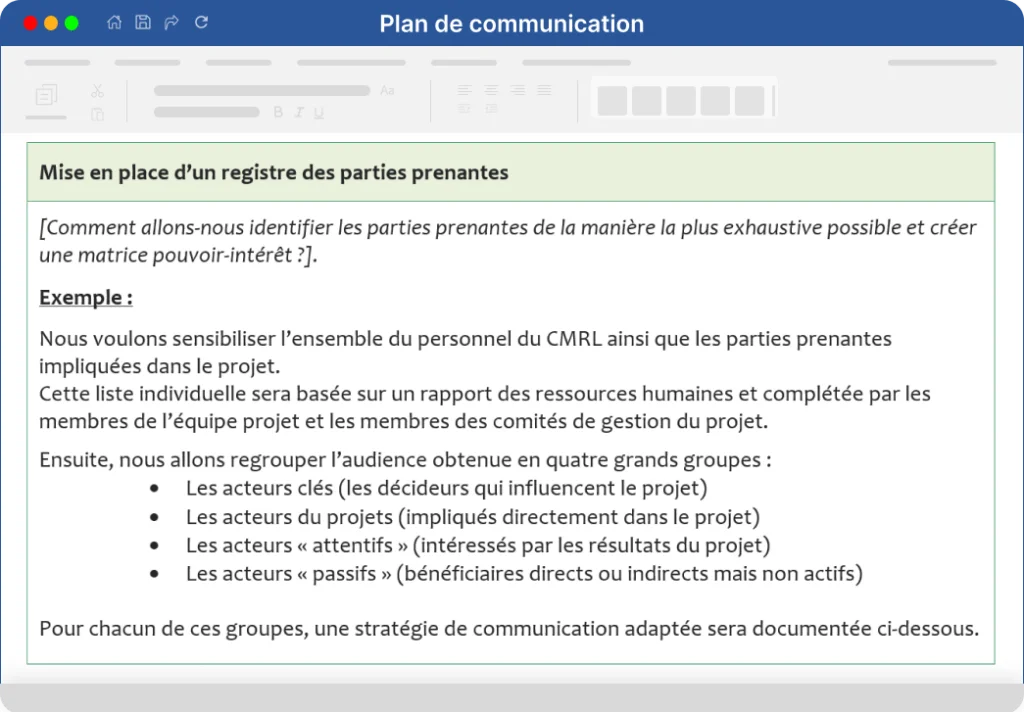Click the align left paragraph icon

pyautogui.click(x=464, y=90)
